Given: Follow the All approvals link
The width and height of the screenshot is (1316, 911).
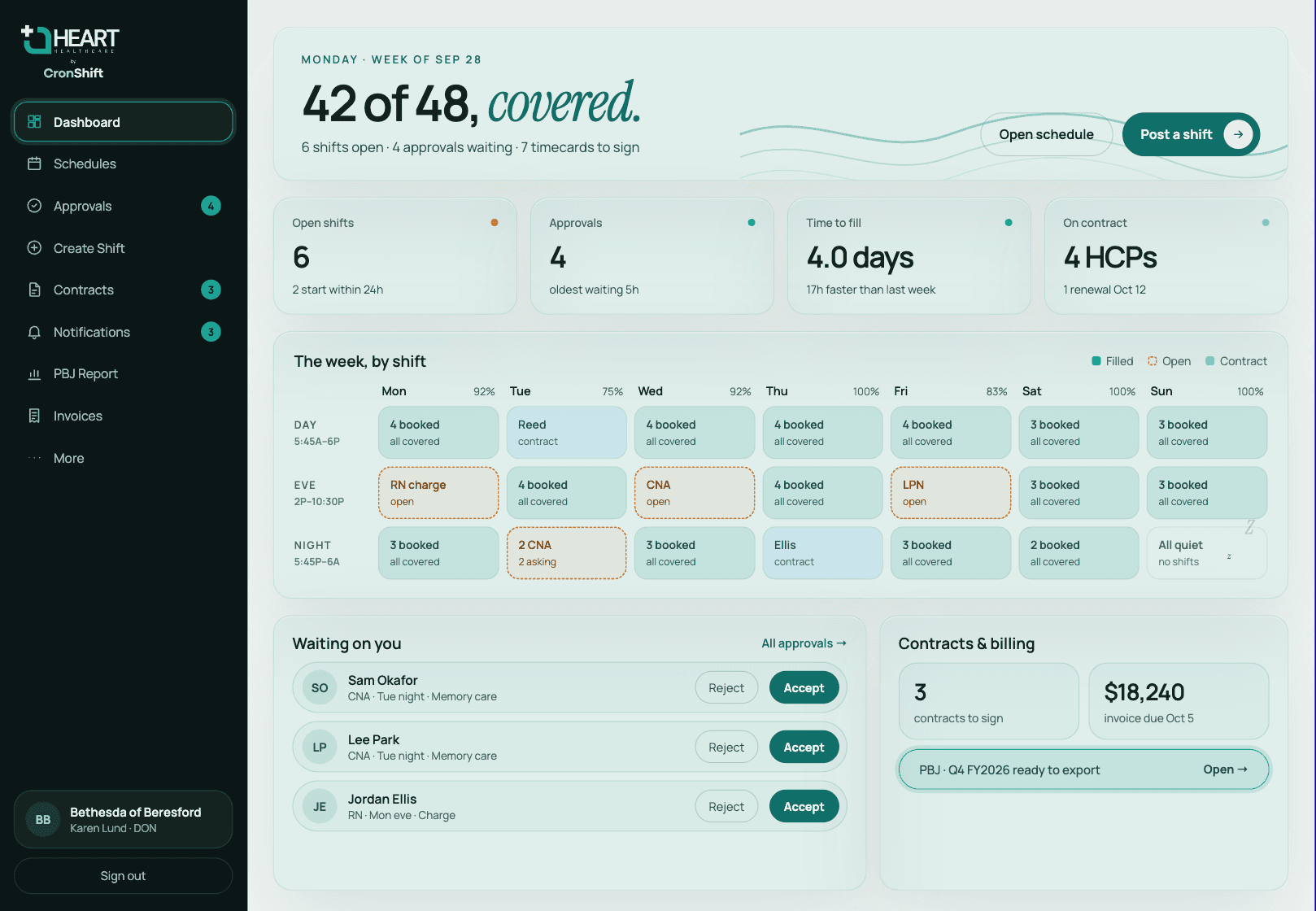Looking at the screenshot, I should [804, 643].
